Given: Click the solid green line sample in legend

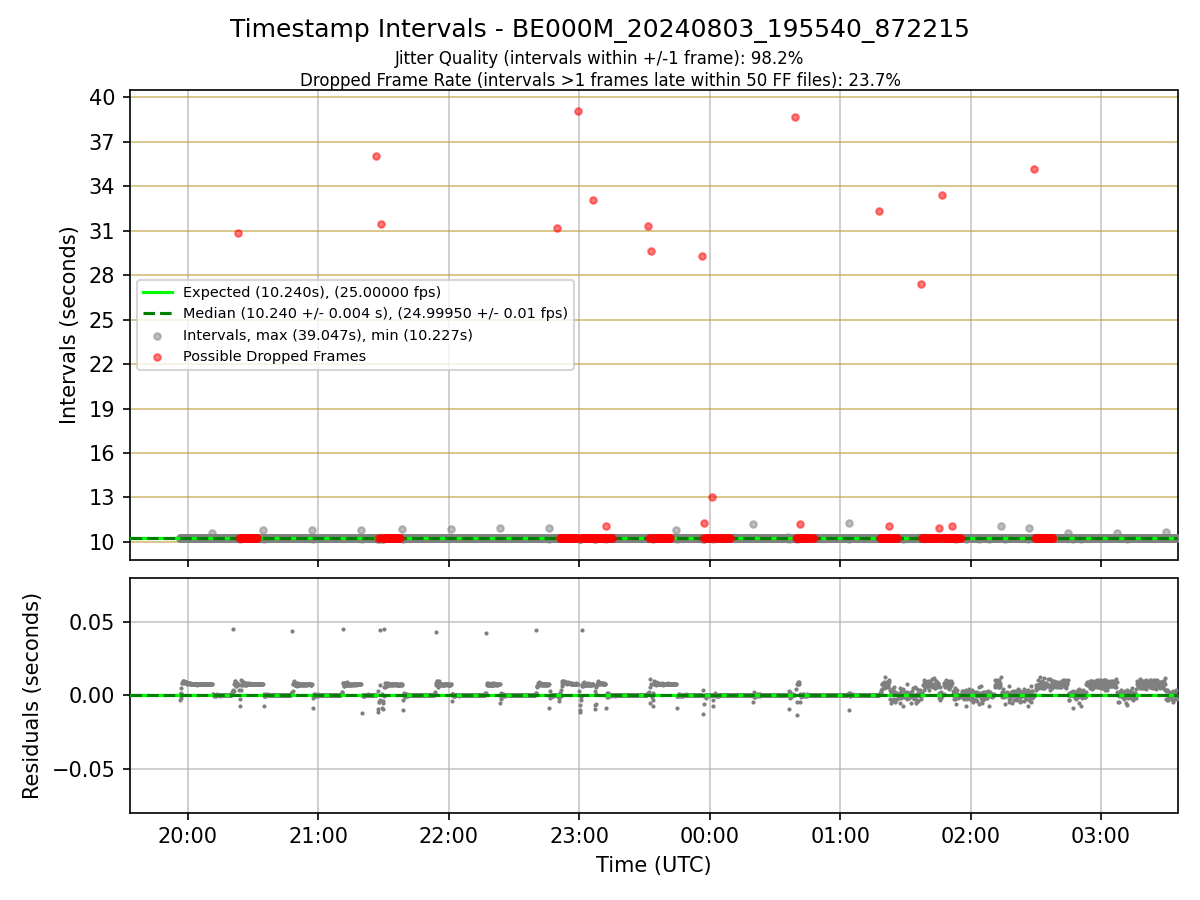Looking at the screenshot, I should tap(158, 292).
